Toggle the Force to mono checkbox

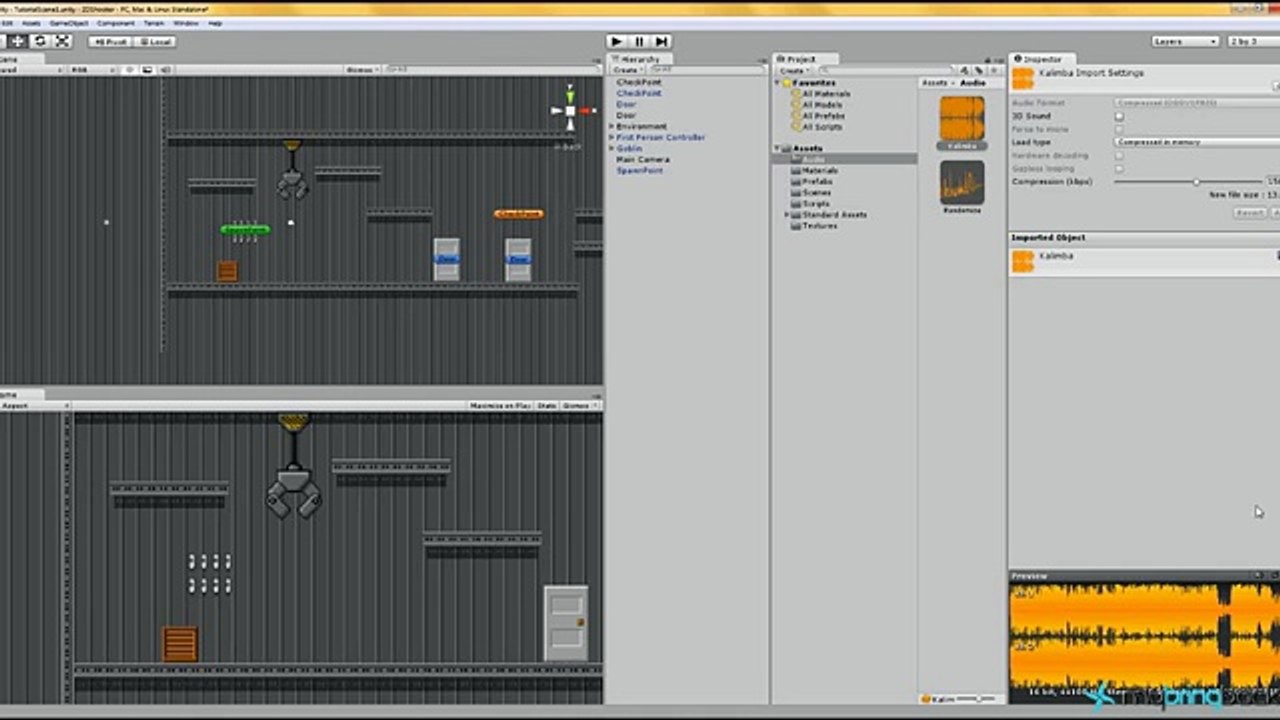(x=1119, y=129)
